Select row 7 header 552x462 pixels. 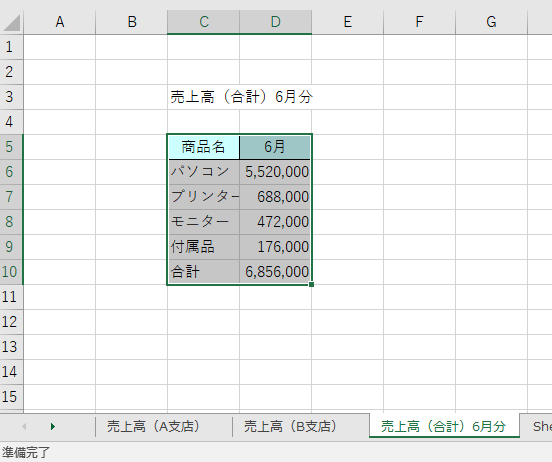tap(12, 197)
